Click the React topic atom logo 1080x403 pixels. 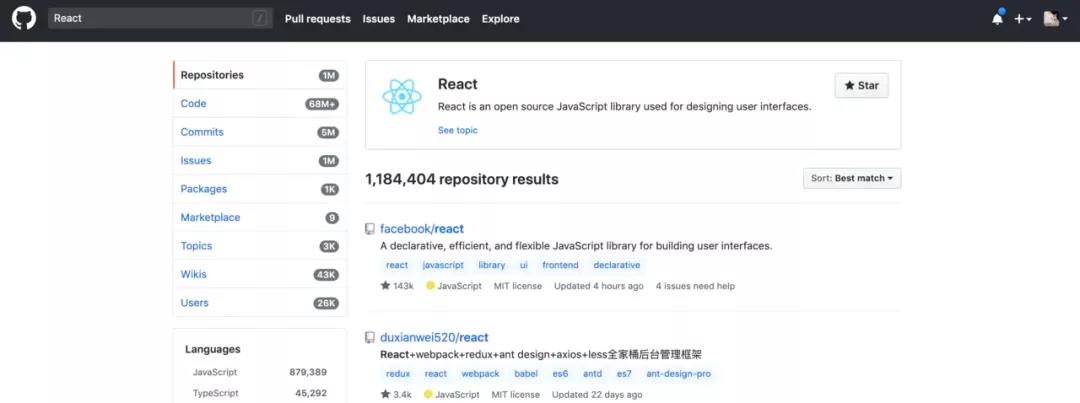click(402, 96)
